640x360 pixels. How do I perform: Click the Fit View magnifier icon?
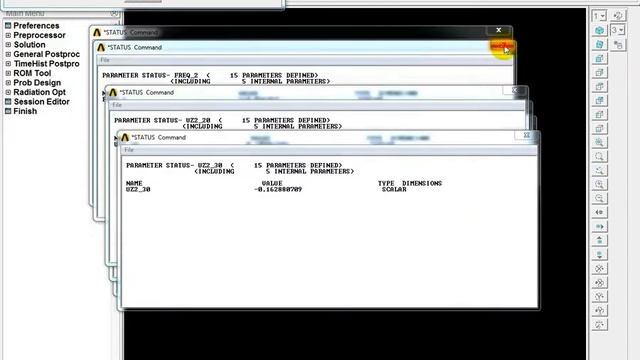click(599, 142)
